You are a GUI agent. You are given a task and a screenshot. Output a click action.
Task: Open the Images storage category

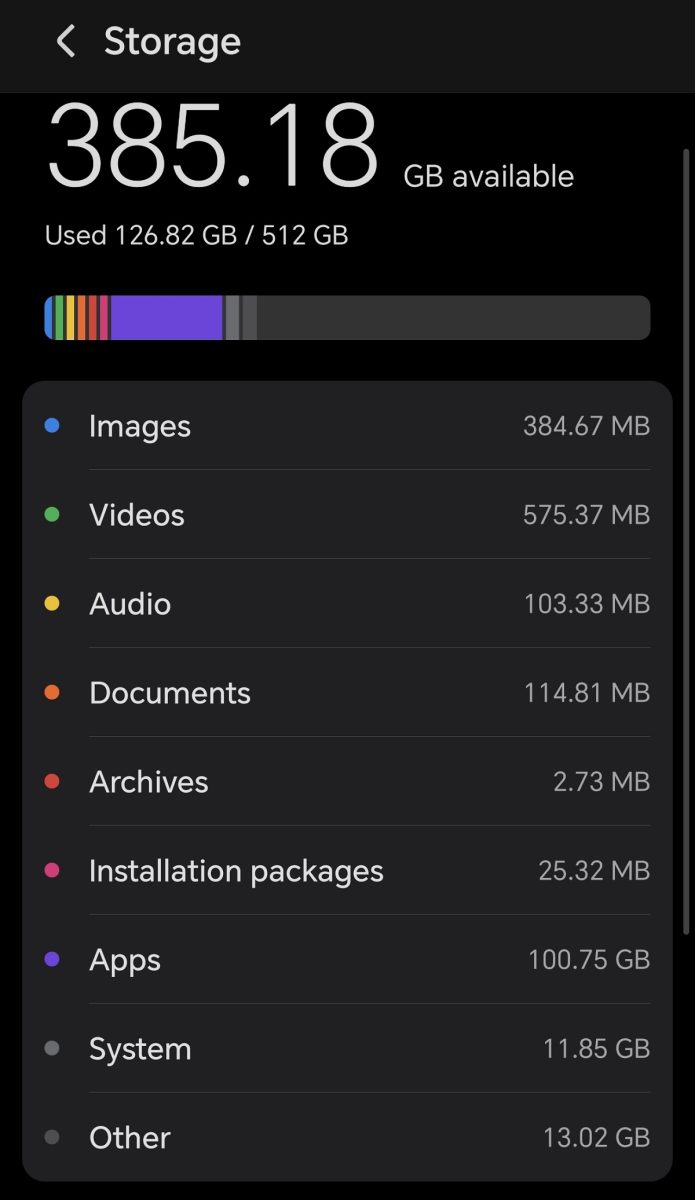pos(347,426)
